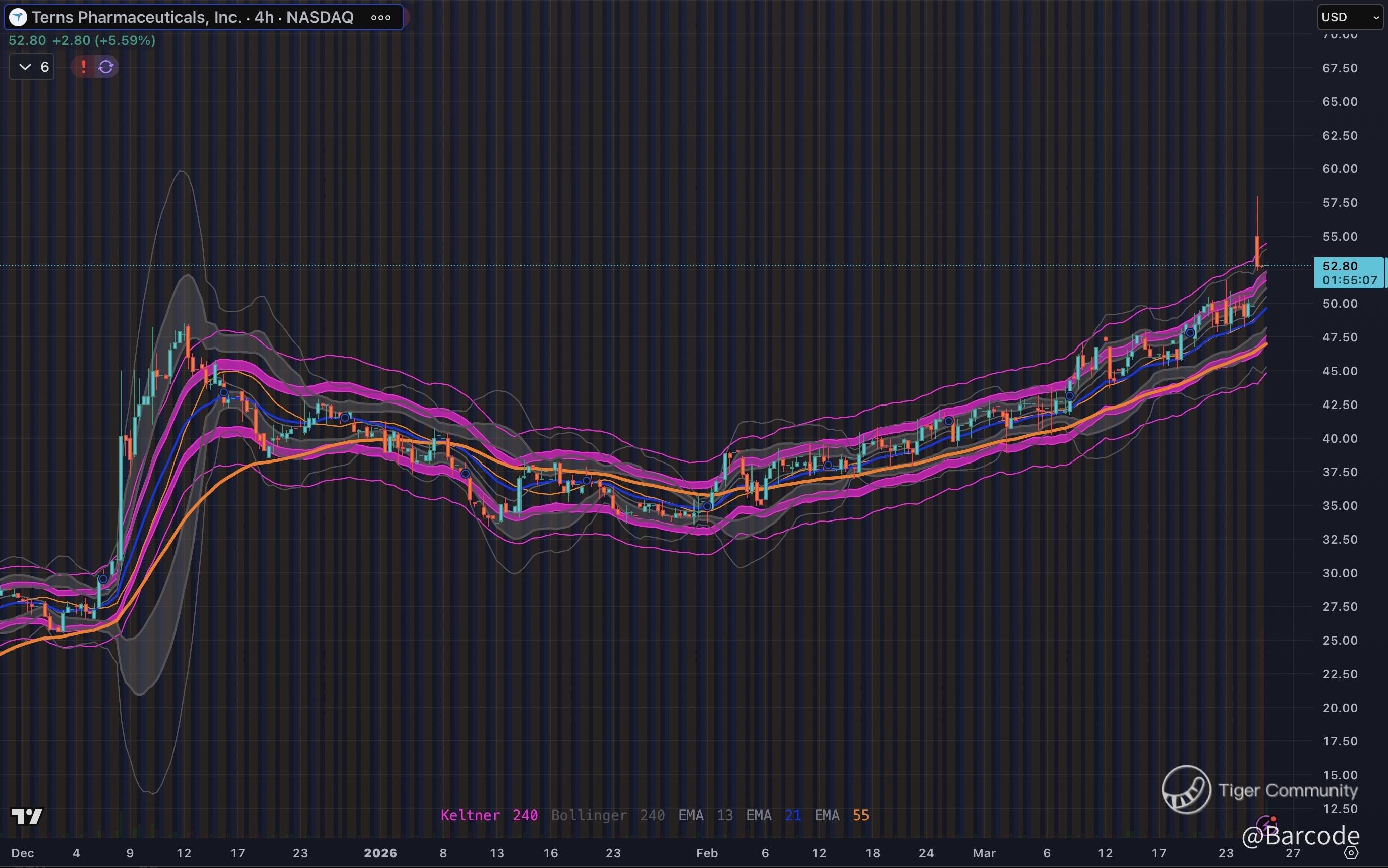
Task: Click the purple refresh cycle icon
Action: 106,67
